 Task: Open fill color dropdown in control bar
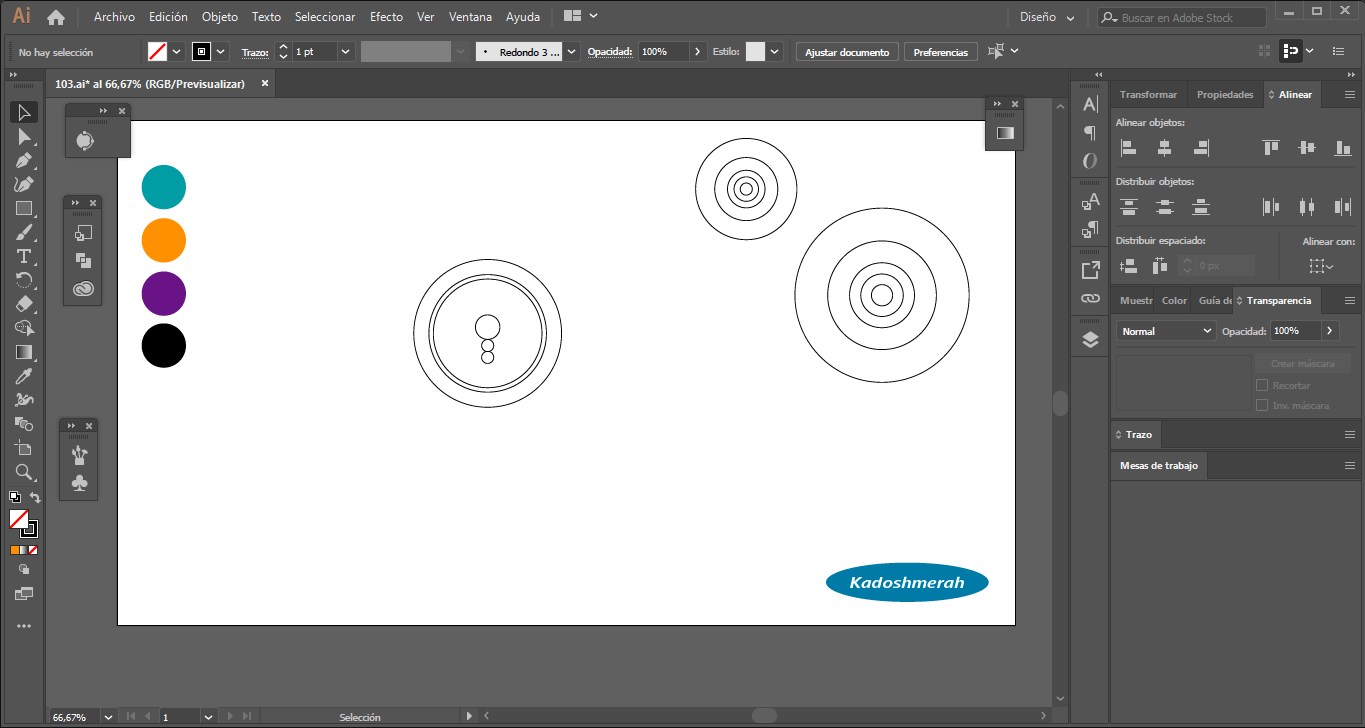pos(177,52)
